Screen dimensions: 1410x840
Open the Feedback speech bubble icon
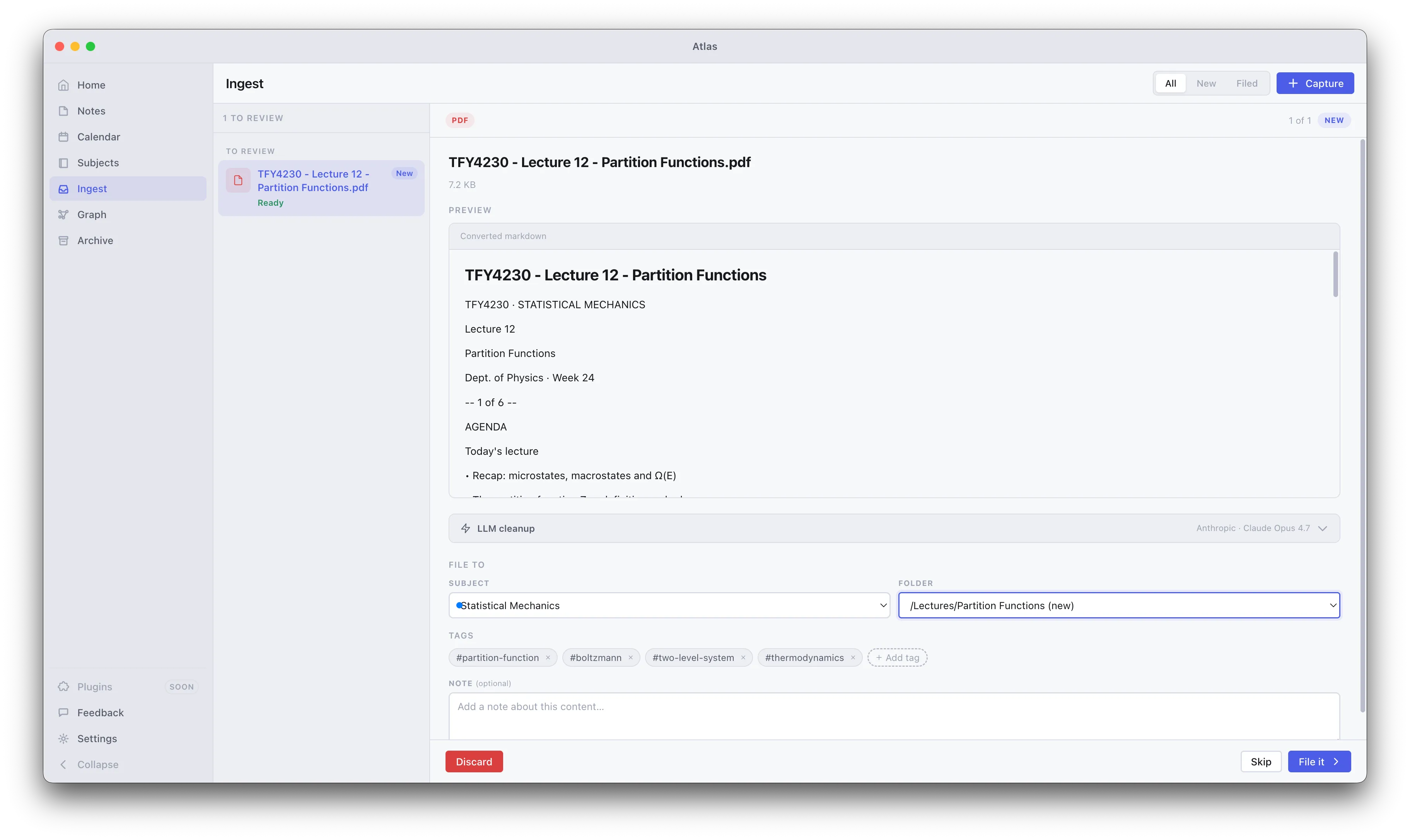tap(63, 713)
